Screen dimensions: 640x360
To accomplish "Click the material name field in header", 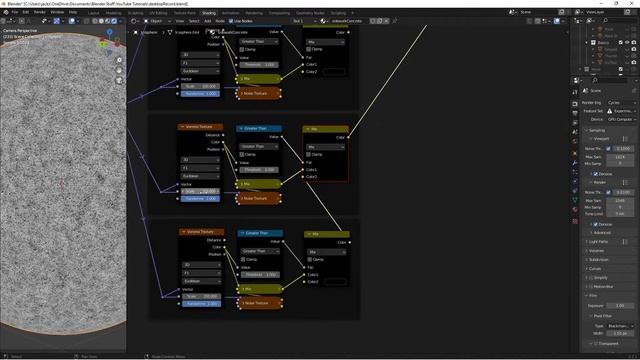I will click(x=348, y=21).
